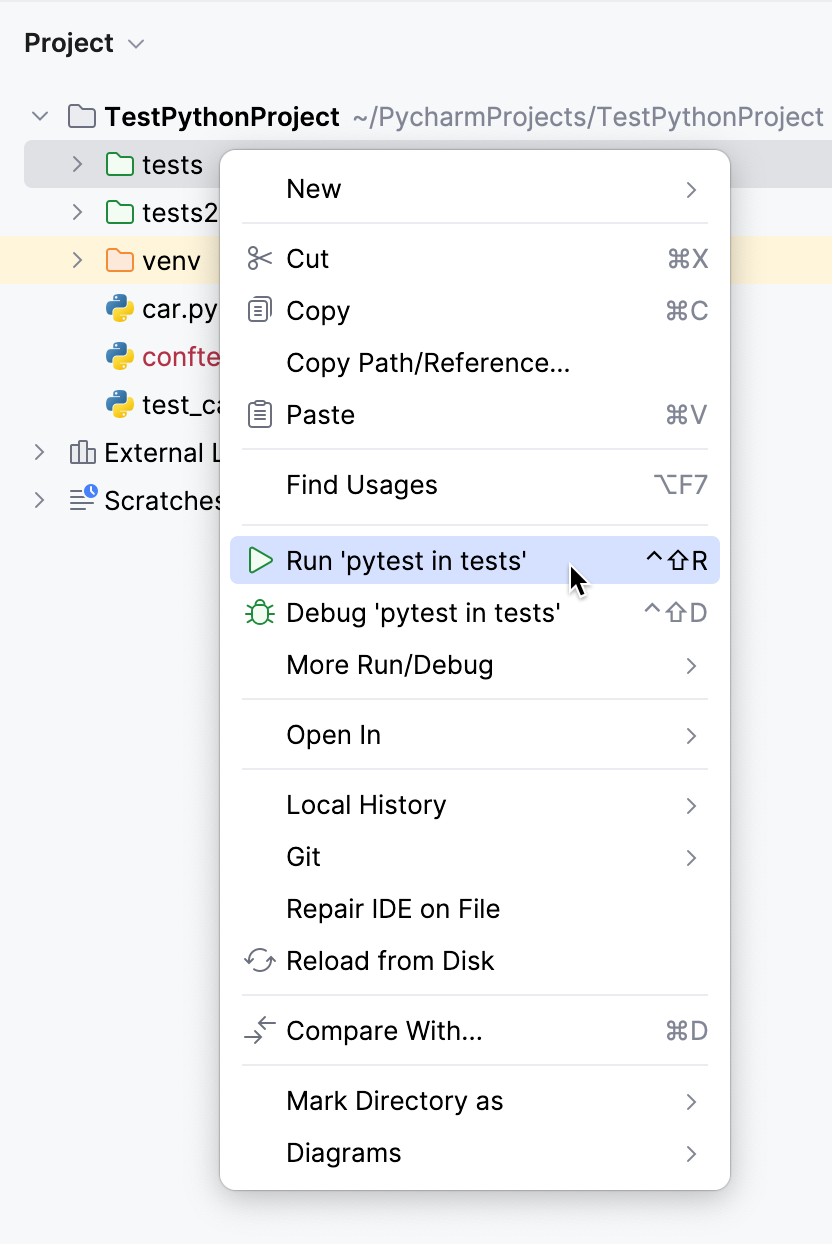Click the green Run icon next to 'pytest in tests'

[x=259, y=561]
